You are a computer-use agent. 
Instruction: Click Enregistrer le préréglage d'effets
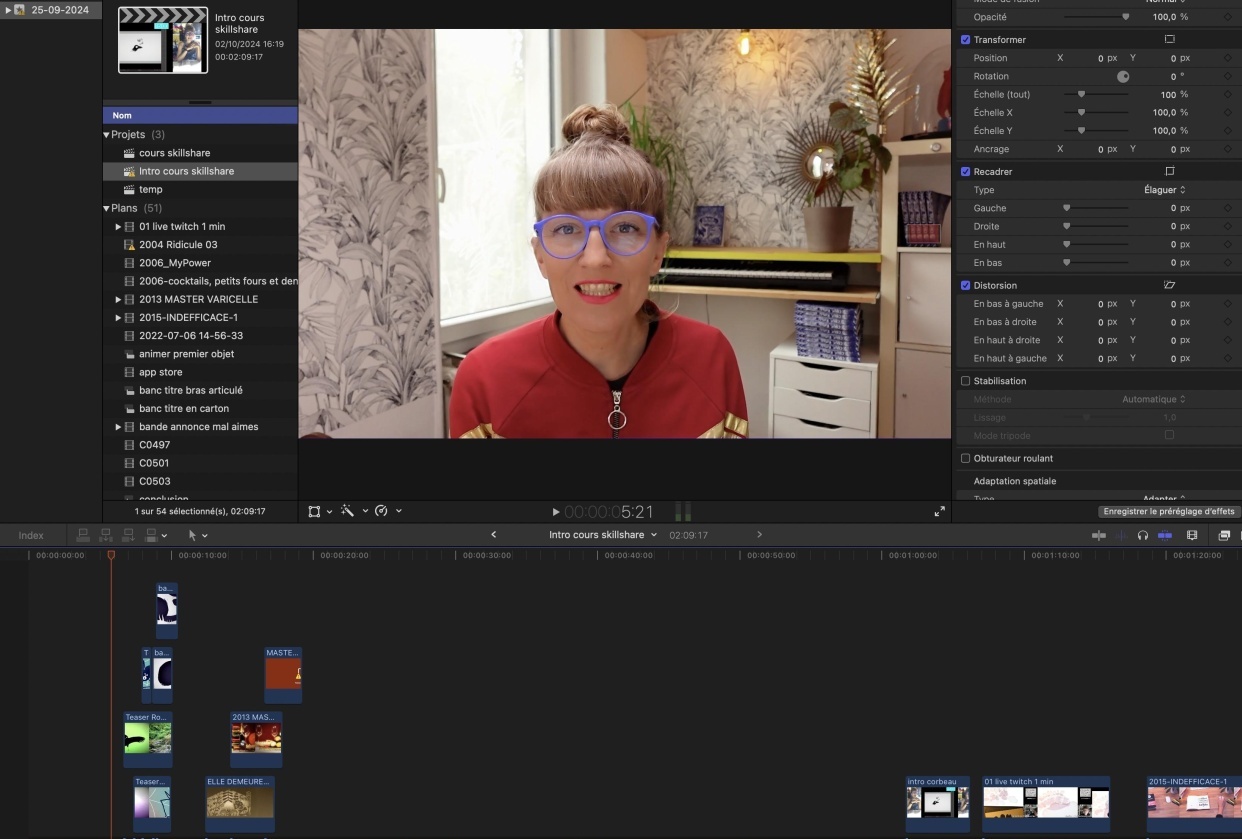[1169, 511]
